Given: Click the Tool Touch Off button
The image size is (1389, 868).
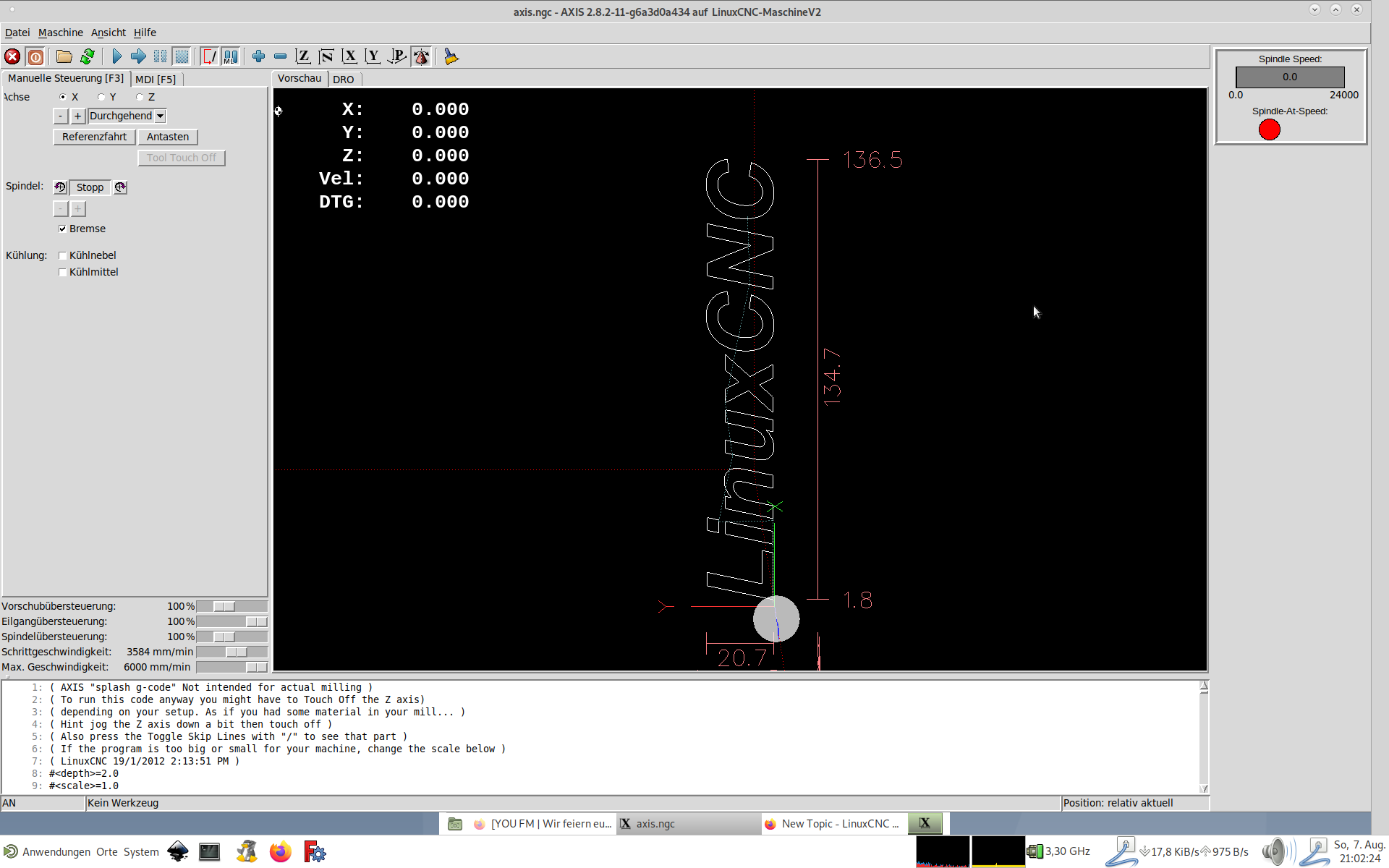Looking at the screenshot, I should coord(182,158).
